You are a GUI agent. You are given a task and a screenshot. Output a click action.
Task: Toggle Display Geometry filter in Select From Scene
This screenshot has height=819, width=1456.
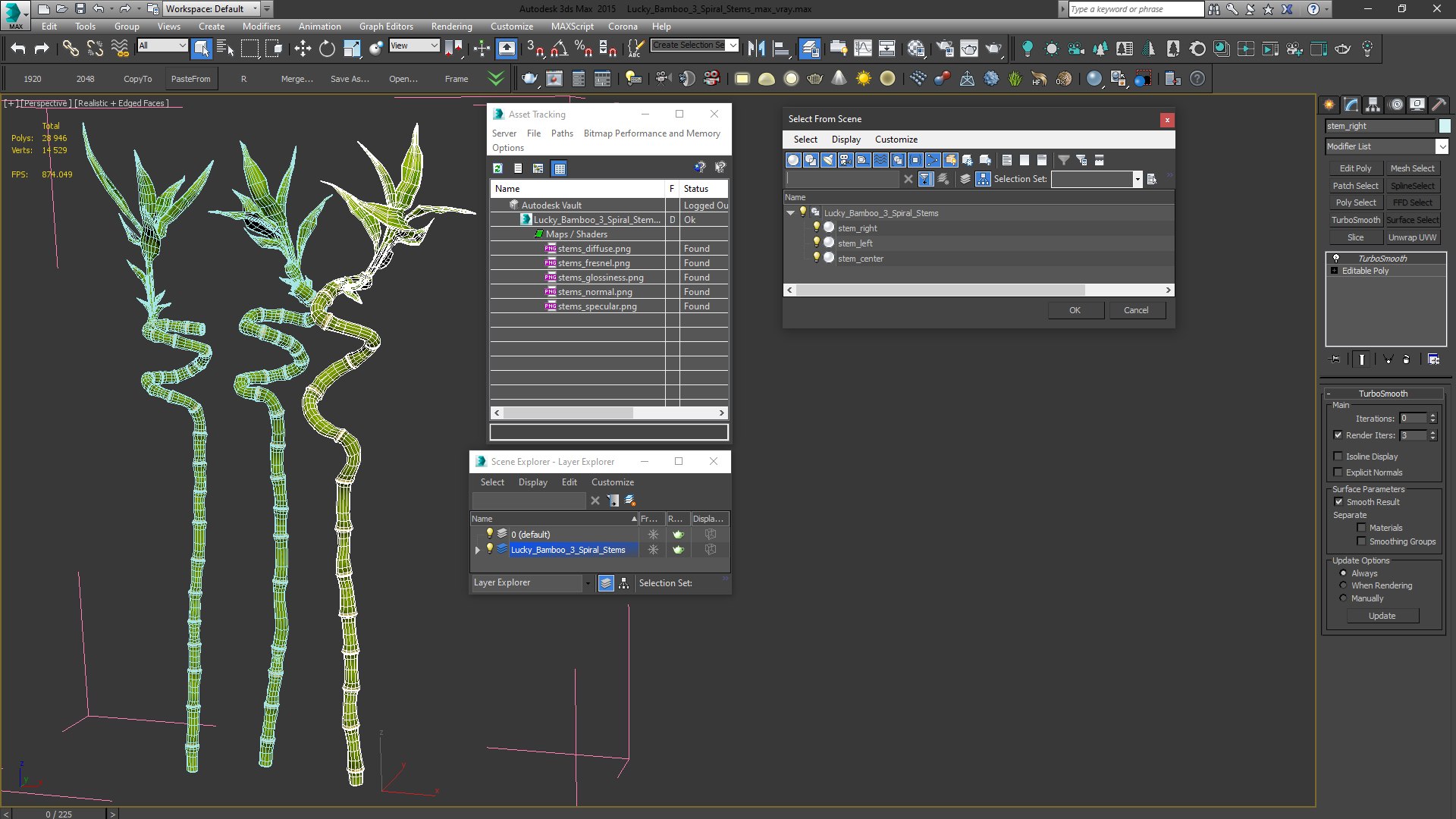click(x=793, y=160)
